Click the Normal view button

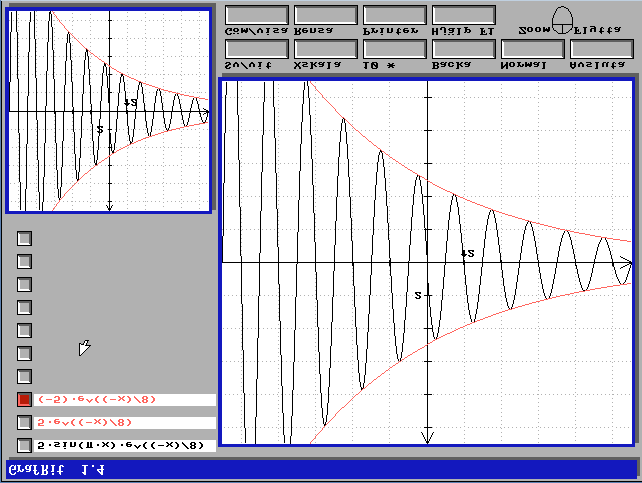(x=533, y=50)
